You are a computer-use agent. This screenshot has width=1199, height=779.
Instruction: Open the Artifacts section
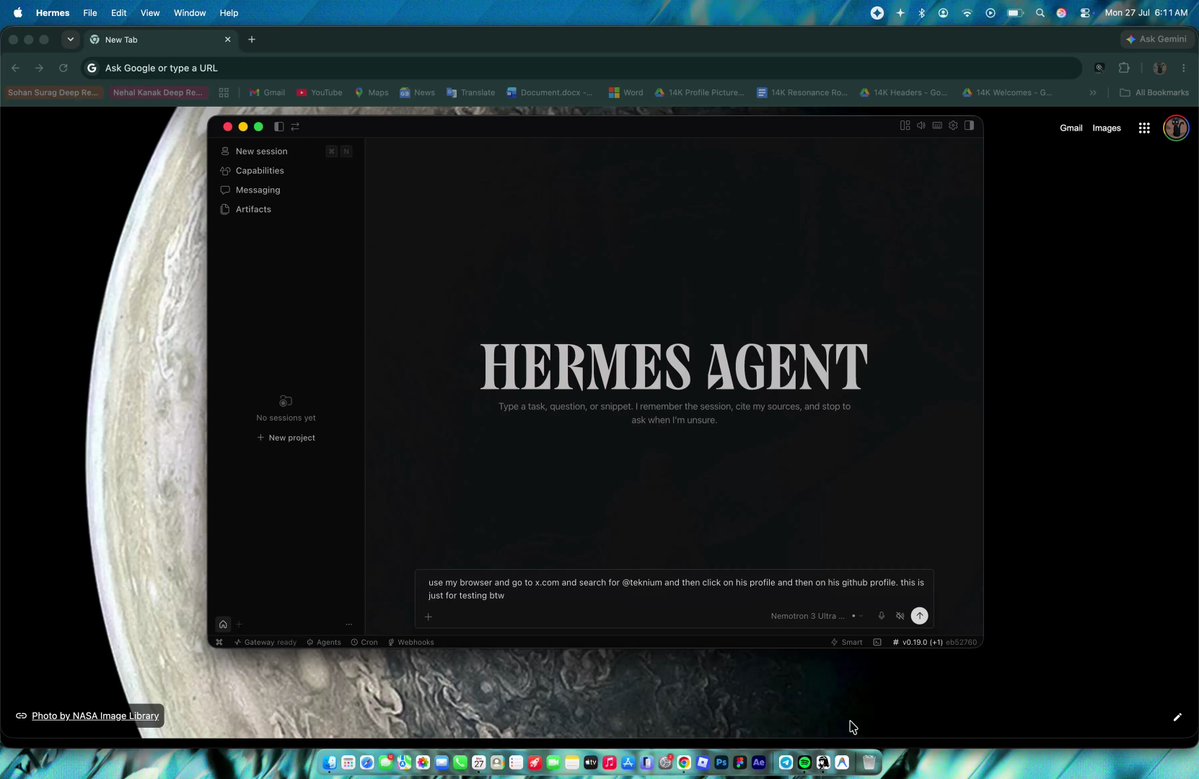pyautogui.click(x=285, y=209)
